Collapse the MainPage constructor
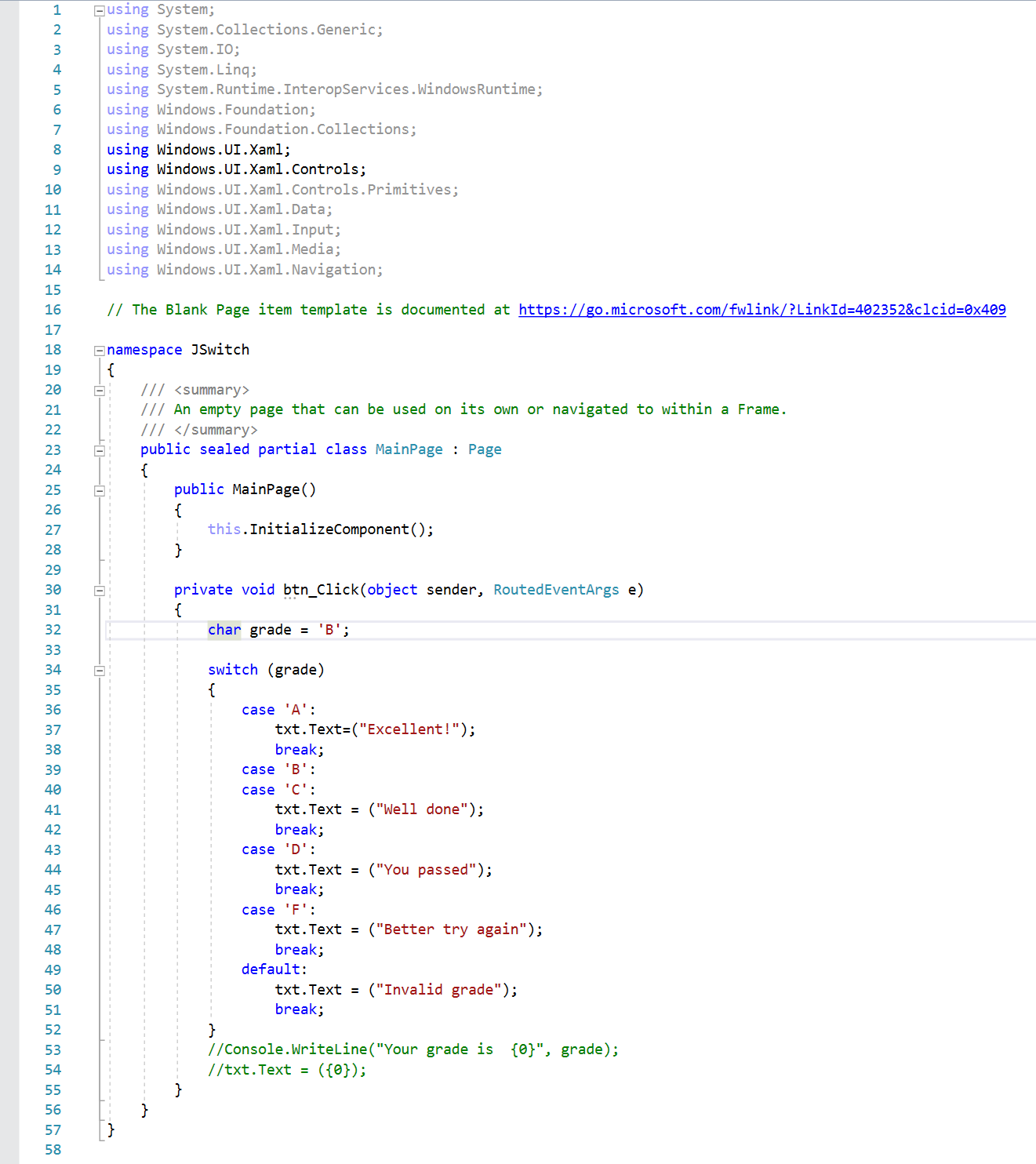The image size is (1036, 1164). [99, 489]
